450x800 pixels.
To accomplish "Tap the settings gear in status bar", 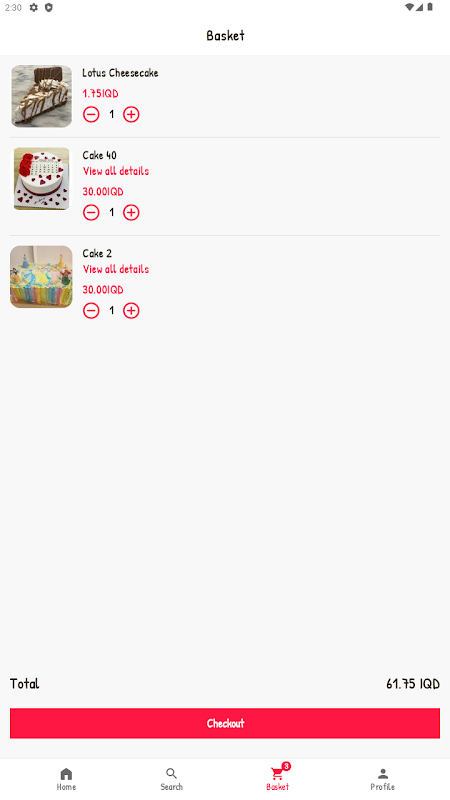I will tap(34, 8).
